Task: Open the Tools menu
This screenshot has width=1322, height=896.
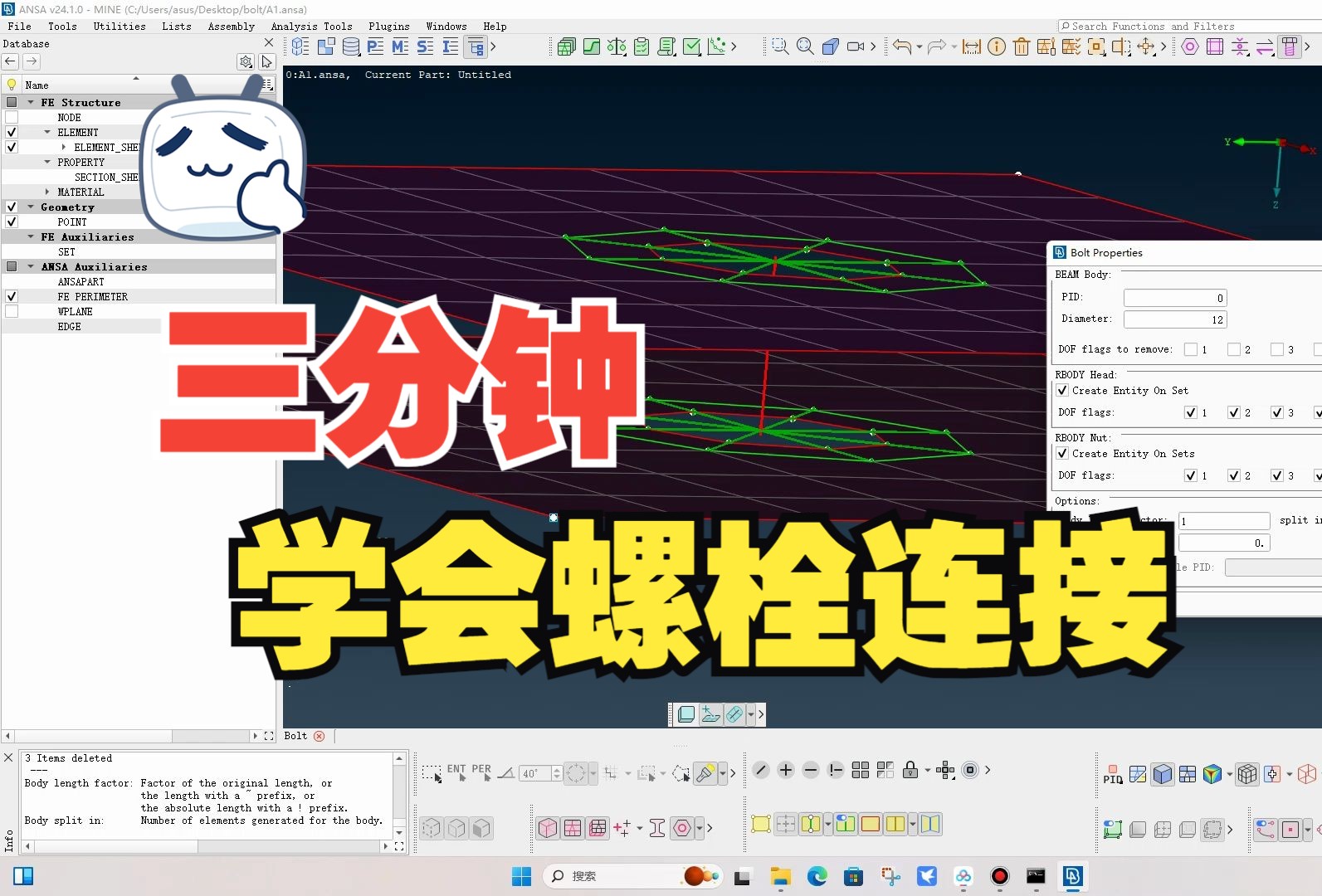Action: pyautogui.click(x=62, y=27)
